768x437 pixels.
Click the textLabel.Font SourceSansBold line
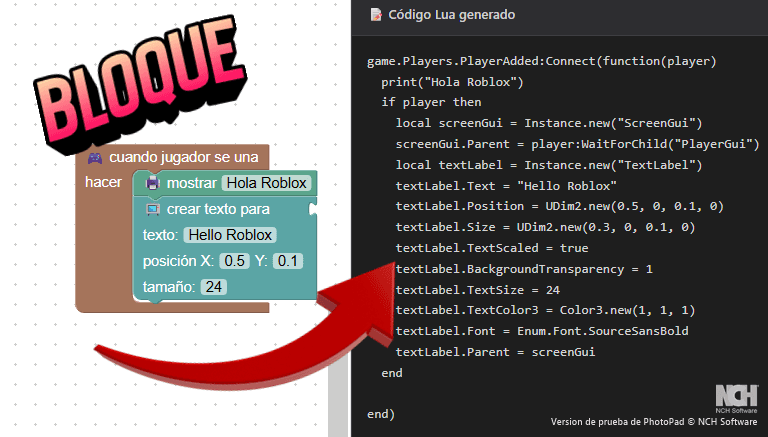click(542, 331)
